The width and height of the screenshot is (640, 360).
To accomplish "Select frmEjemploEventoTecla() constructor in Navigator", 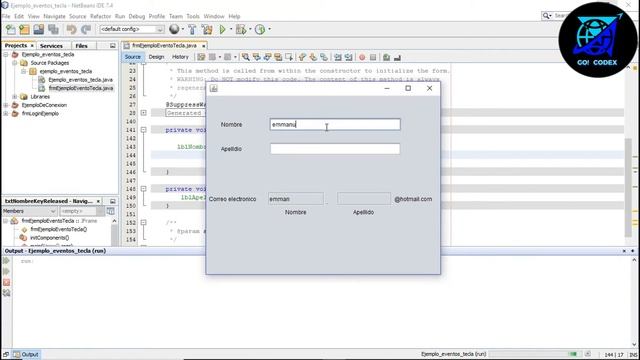I will 59,229.
